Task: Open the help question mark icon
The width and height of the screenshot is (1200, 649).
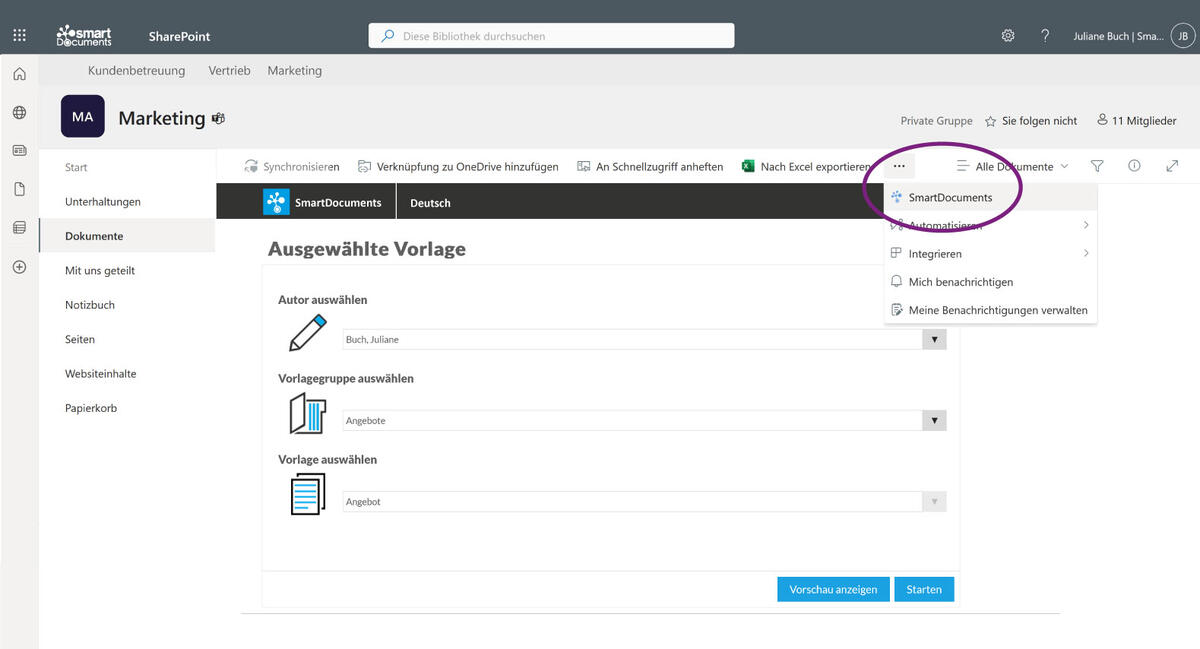Action: [x=1045, y=36]
